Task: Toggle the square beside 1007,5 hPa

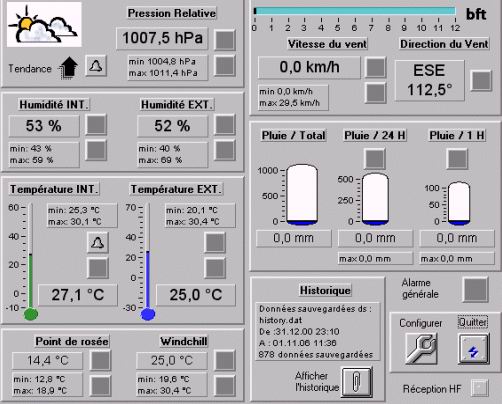Action: [225, 40]
